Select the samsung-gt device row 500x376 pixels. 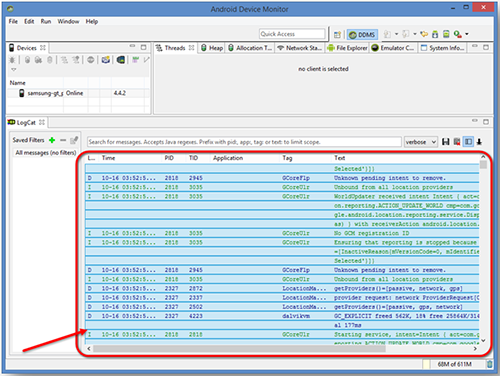click(x=78, y=93)
